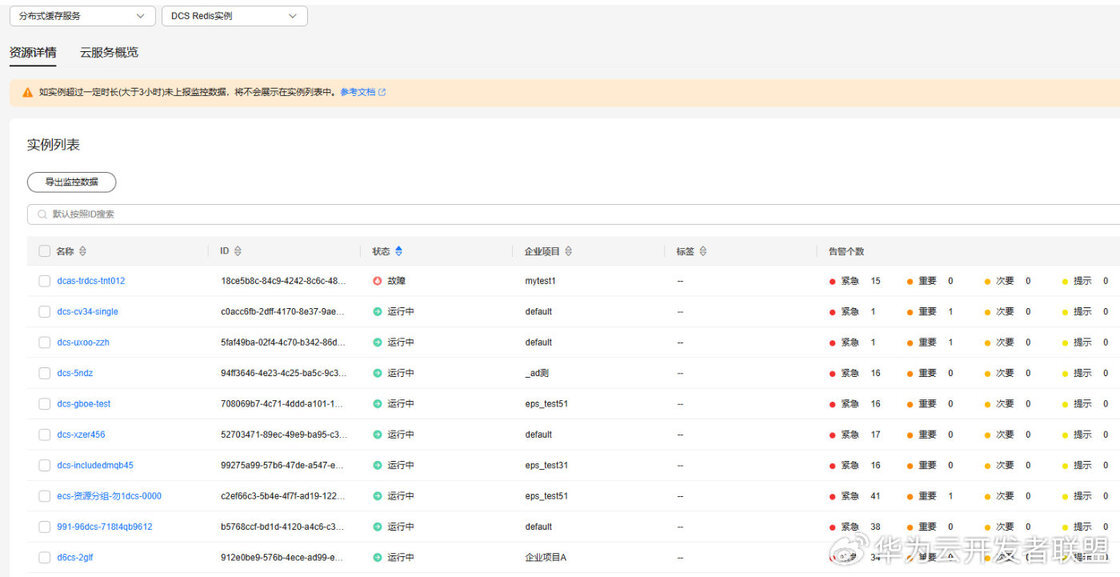Click the ID cell 52703471-89ec-49e9-ba95-c3...

pos(284,435)
